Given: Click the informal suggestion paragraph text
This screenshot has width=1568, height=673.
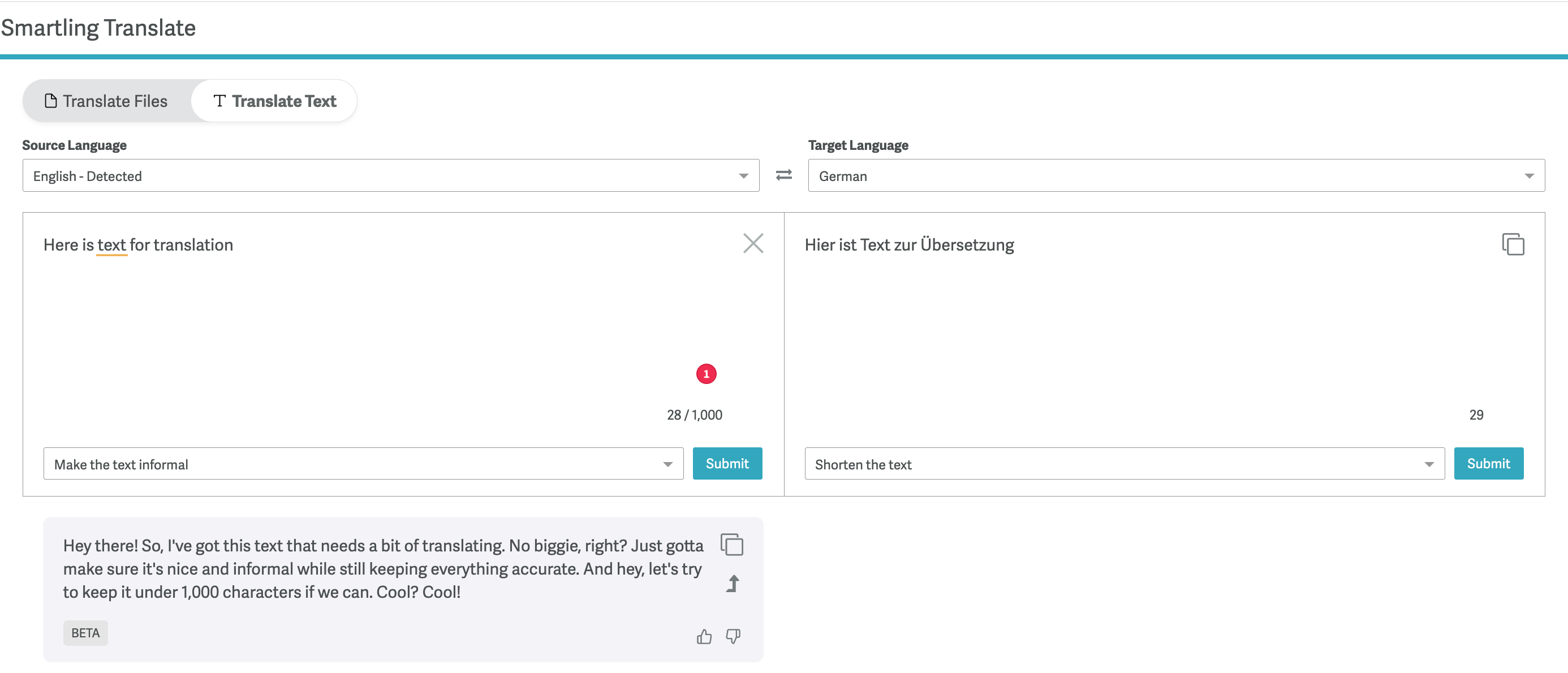Looking at the screenshot, I should 384,568.
